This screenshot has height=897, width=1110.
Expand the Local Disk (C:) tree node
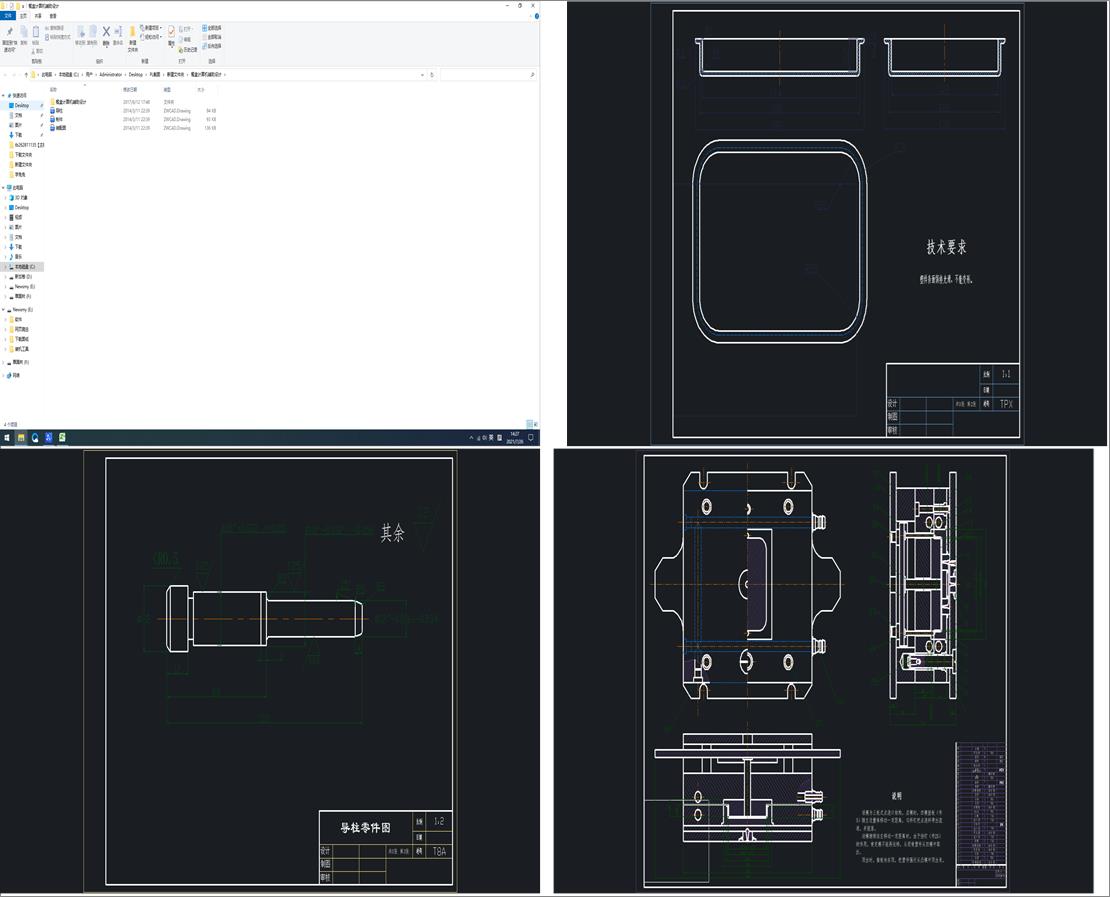5,267
